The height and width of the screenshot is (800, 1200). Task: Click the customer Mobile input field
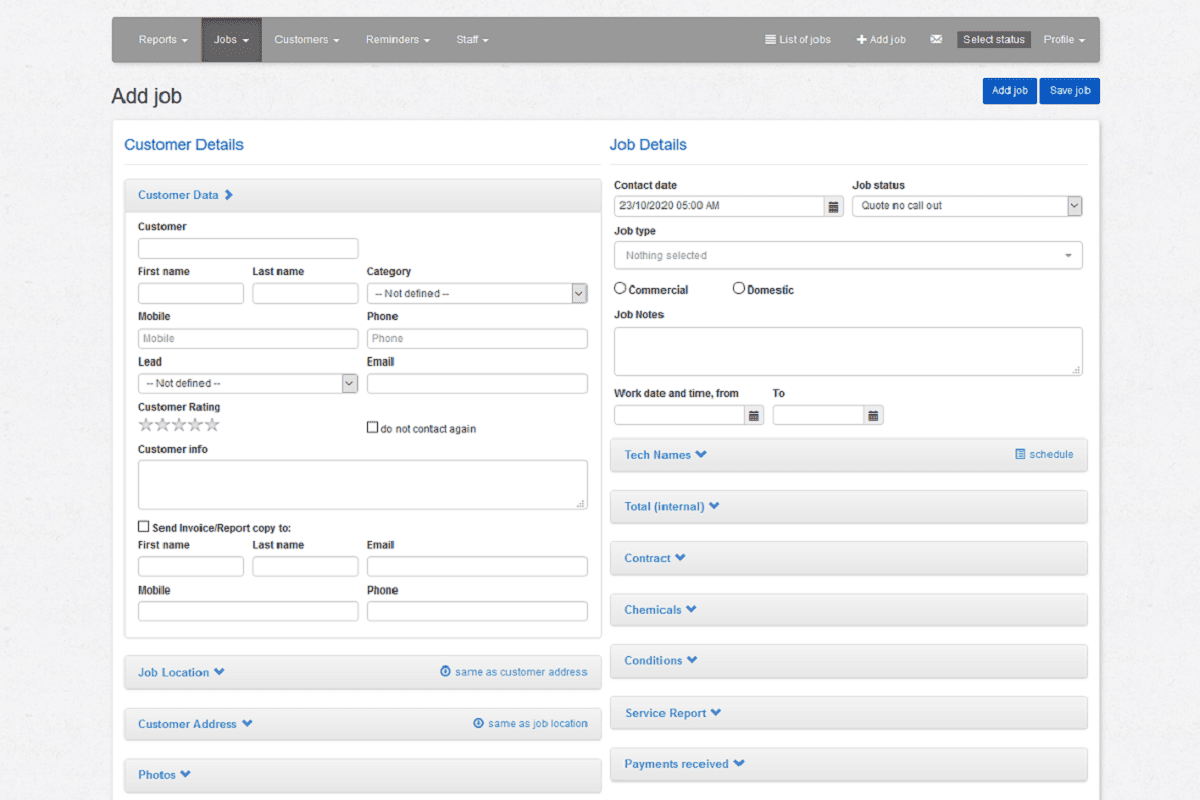coord(248,338)
